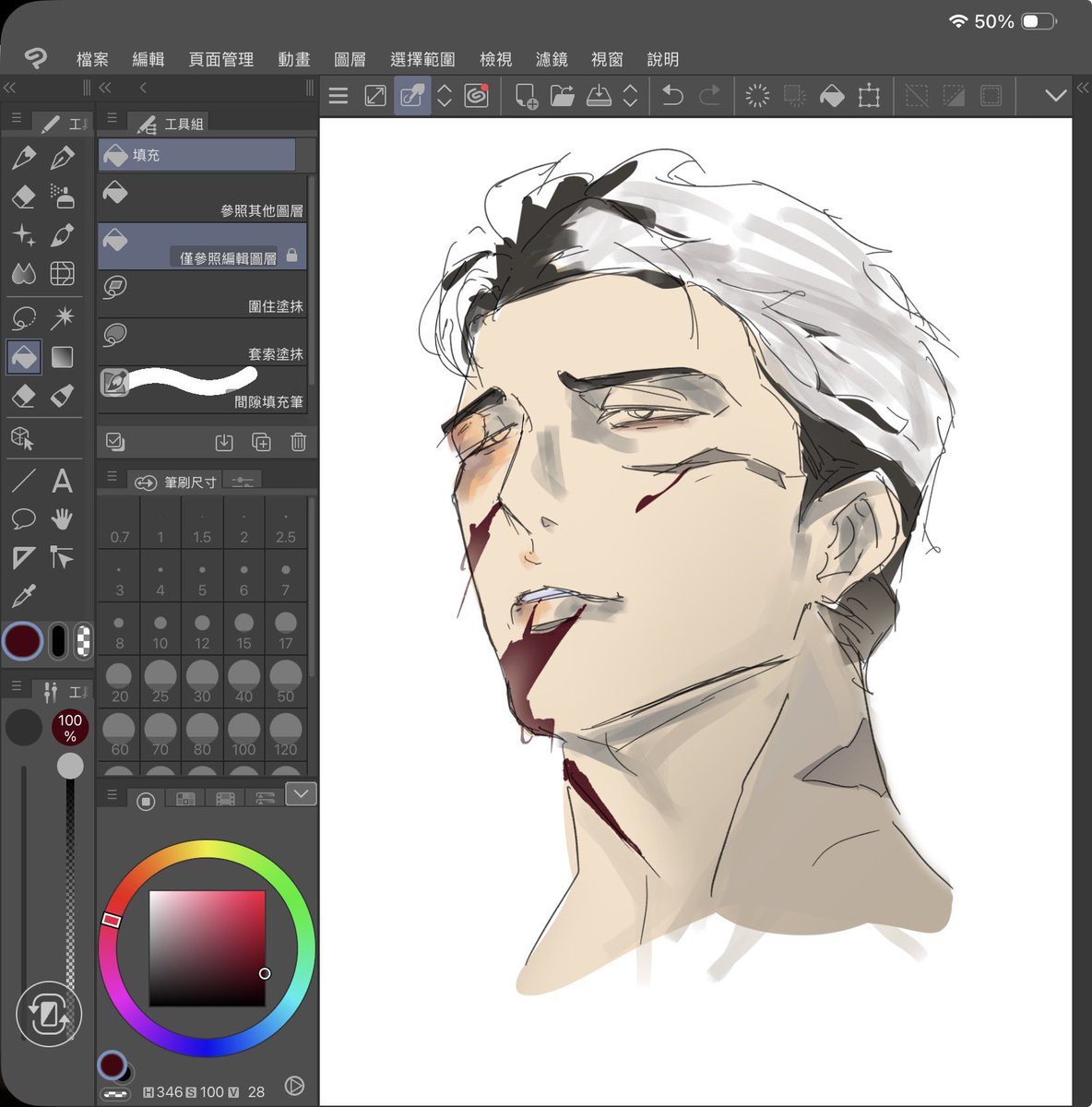The height and width of the screenshot is (1107, 1092).
Task: Open brush size palette hamburger menu
Action: [x=112, y=476]
